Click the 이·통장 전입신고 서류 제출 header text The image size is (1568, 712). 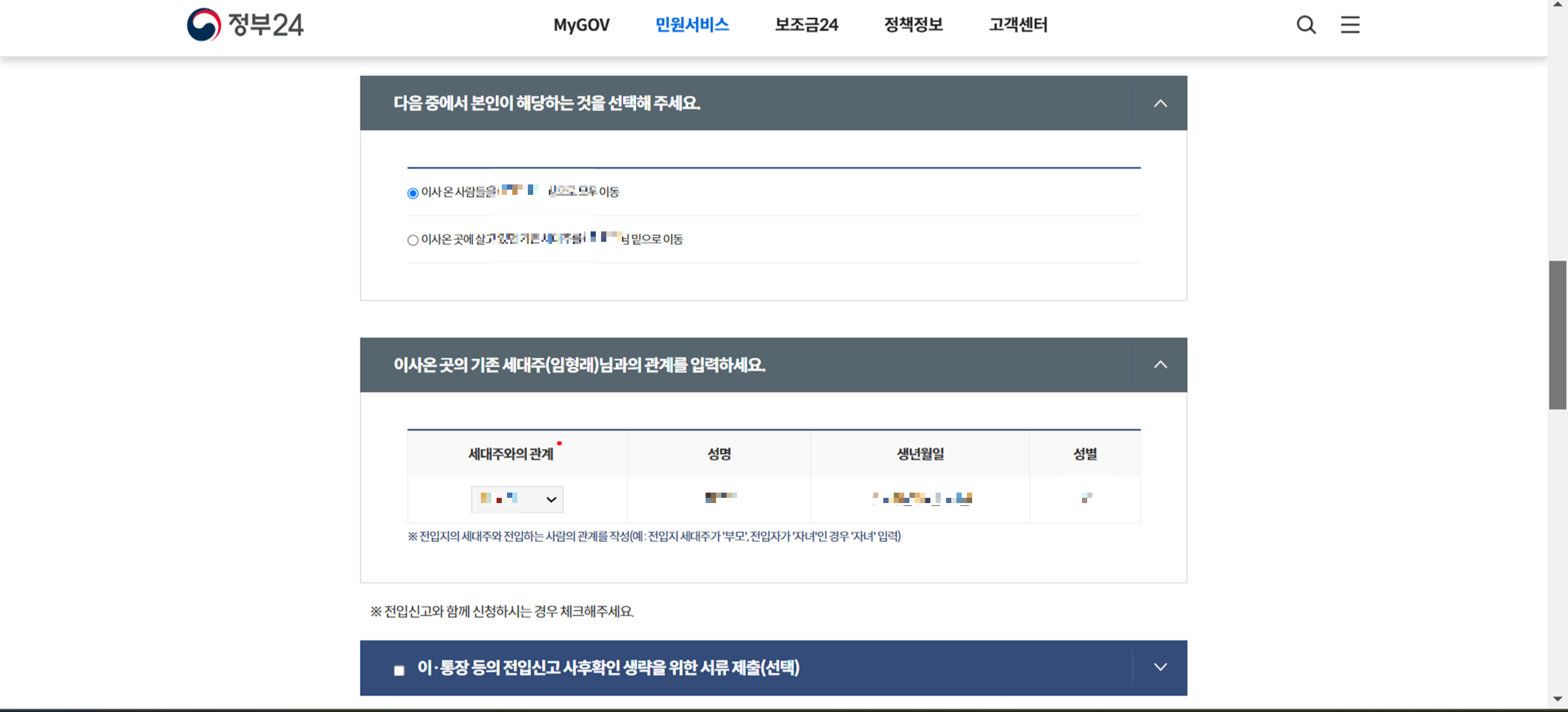[607, 668]
